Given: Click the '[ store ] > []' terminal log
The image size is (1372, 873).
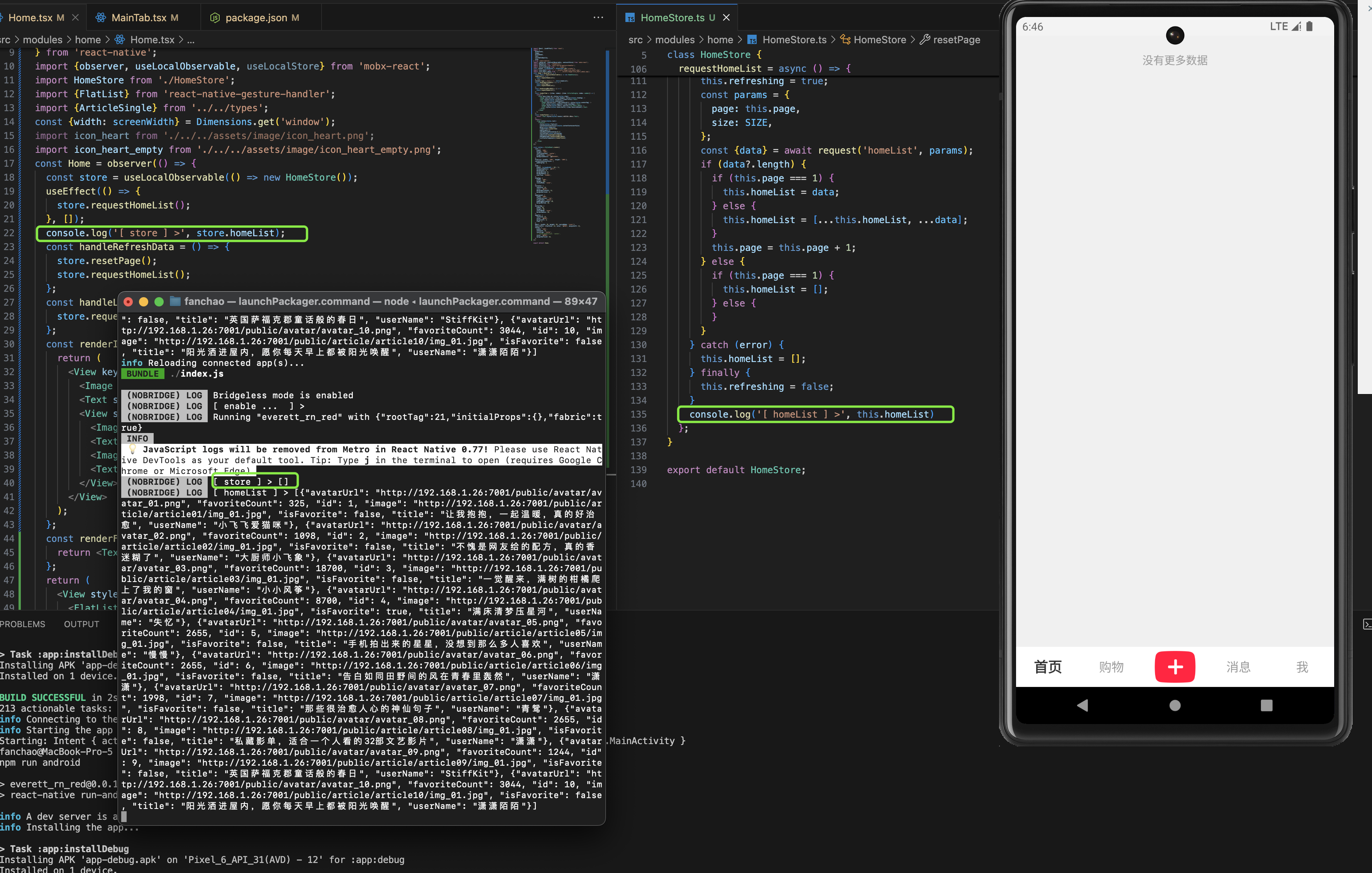Looking at the screenshot, I should click(251, 482).
